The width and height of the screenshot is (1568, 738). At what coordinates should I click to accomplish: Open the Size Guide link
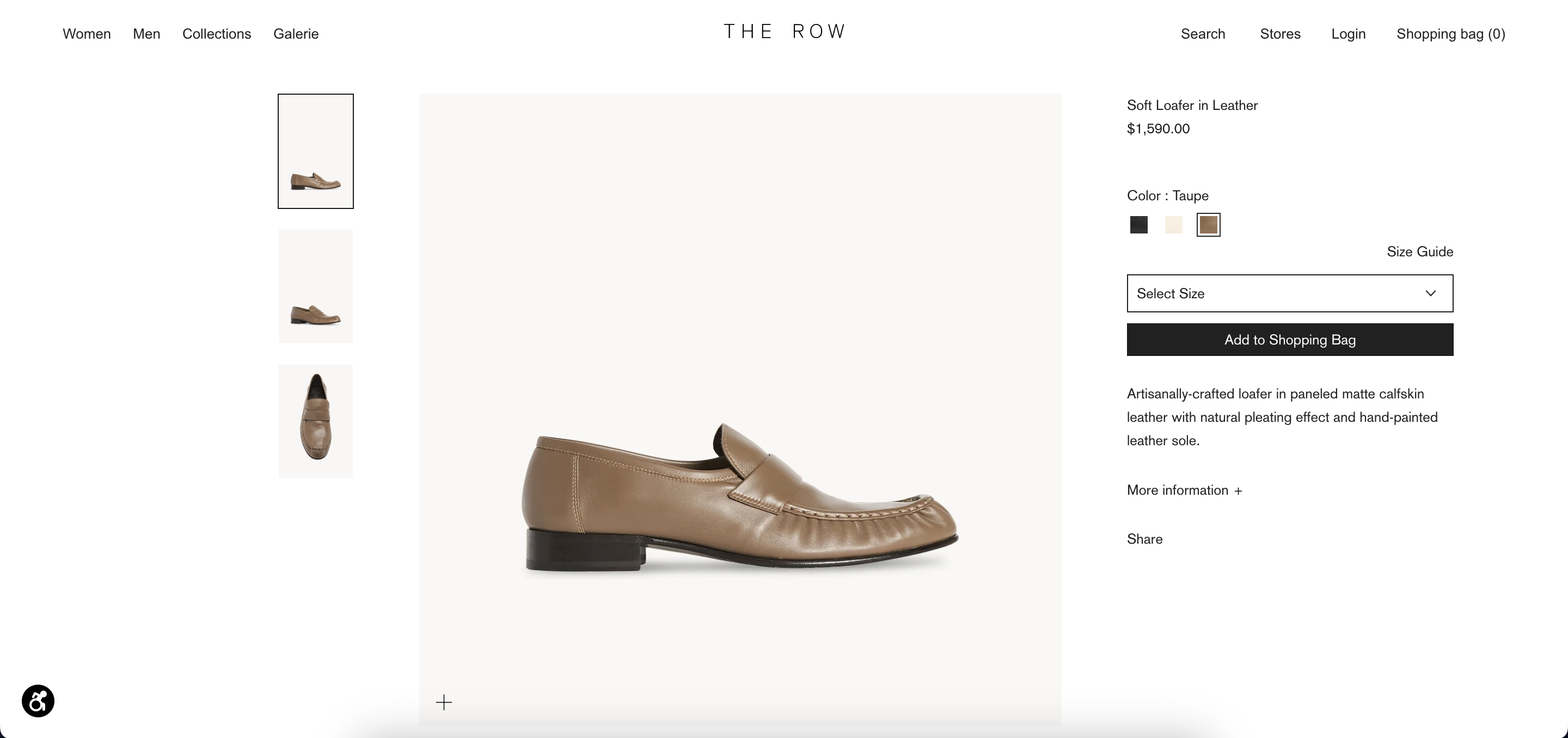point(1419,252)
